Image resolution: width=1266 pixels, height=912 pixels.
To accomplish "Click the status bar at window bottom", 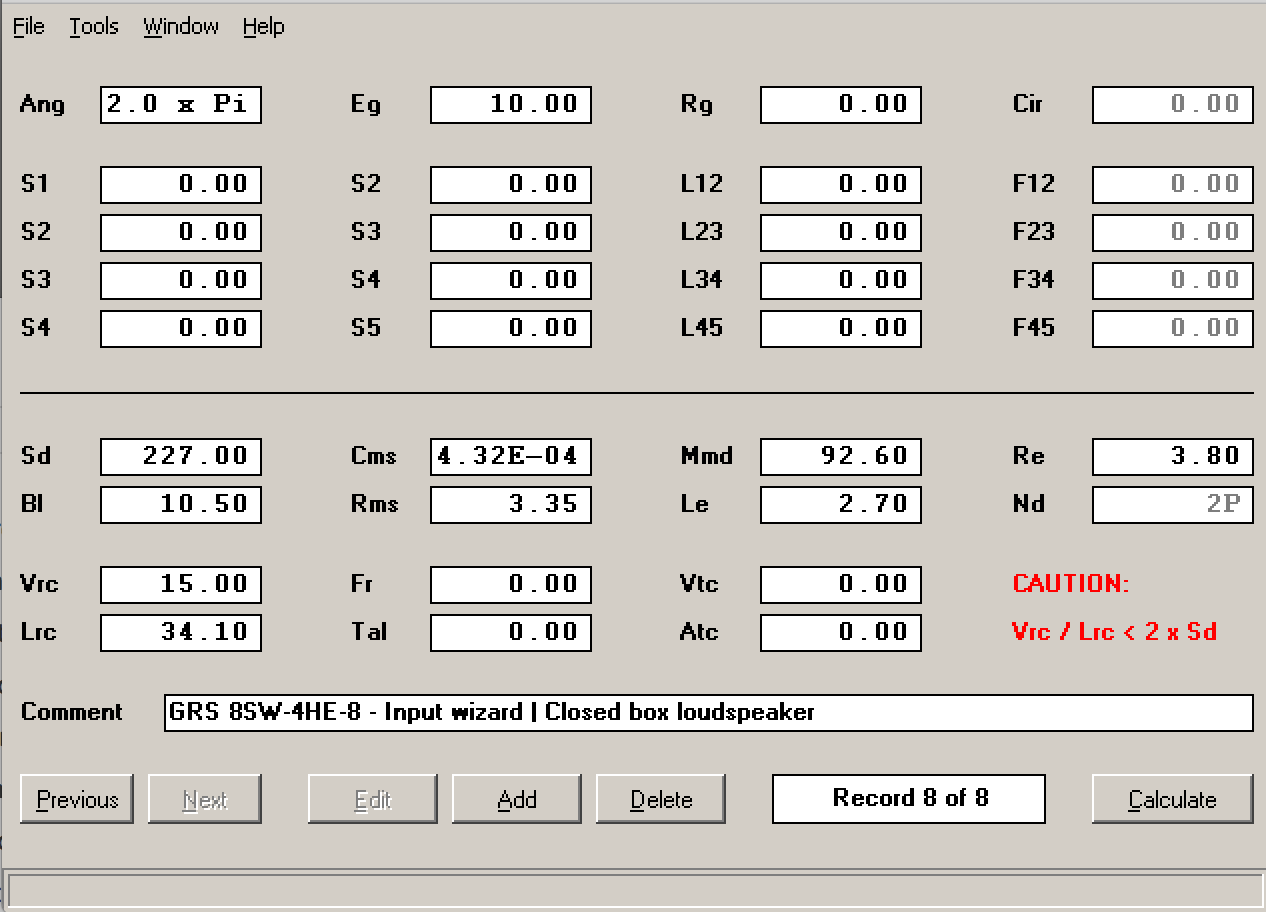I will coord(636,890).
